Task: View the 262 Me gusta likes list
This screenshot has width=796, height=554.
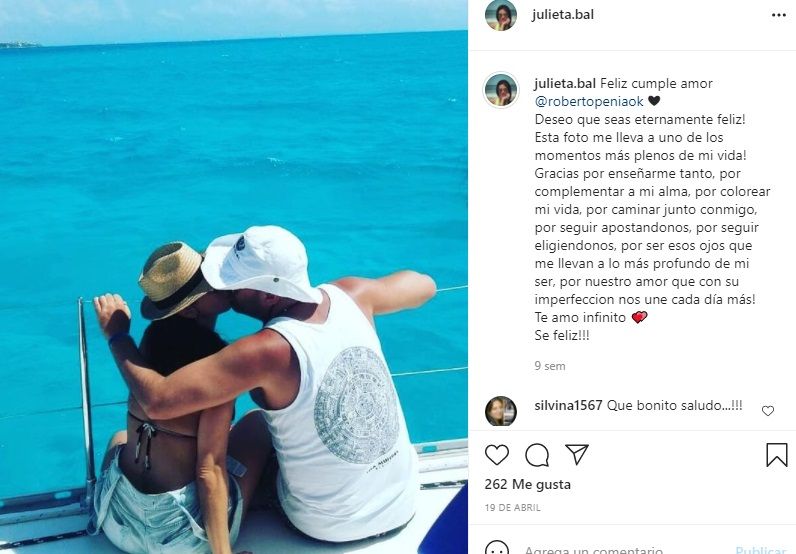Action: (x=527, y=484)
